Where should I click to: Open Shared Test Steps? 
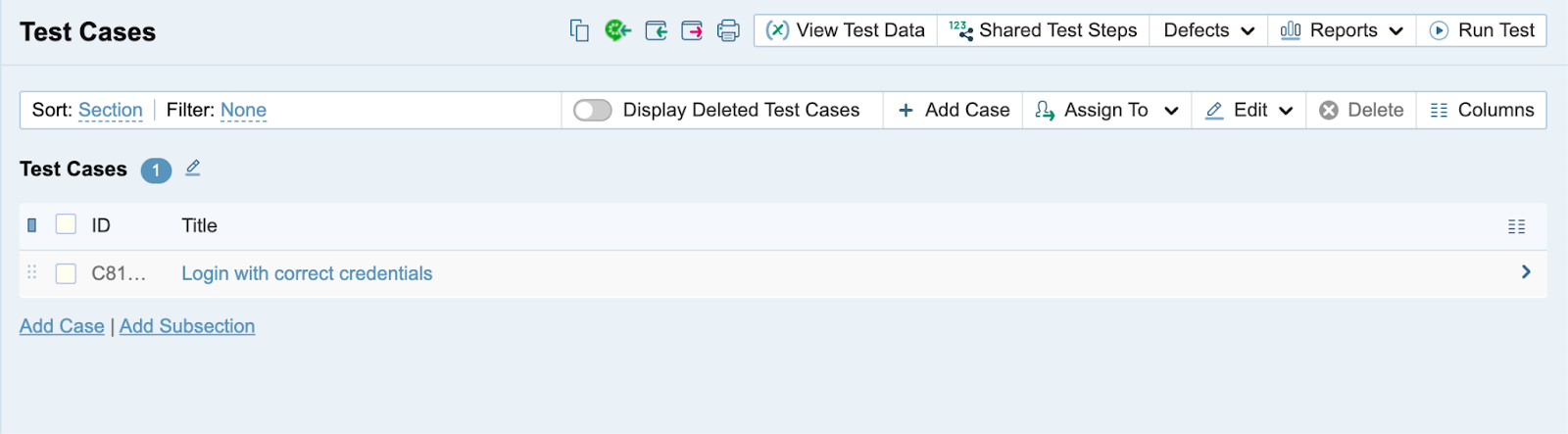click(x=1044, y=30)
